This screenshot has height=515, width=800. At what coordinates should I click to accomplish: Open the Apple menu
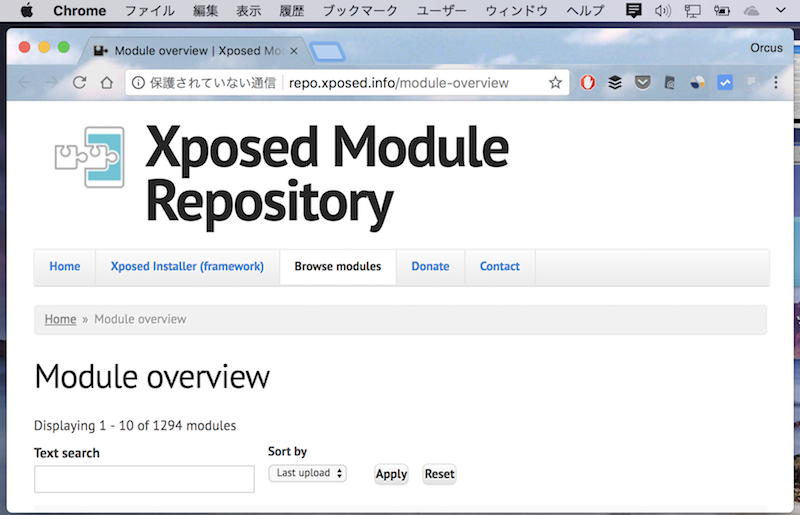pos(27,10)
